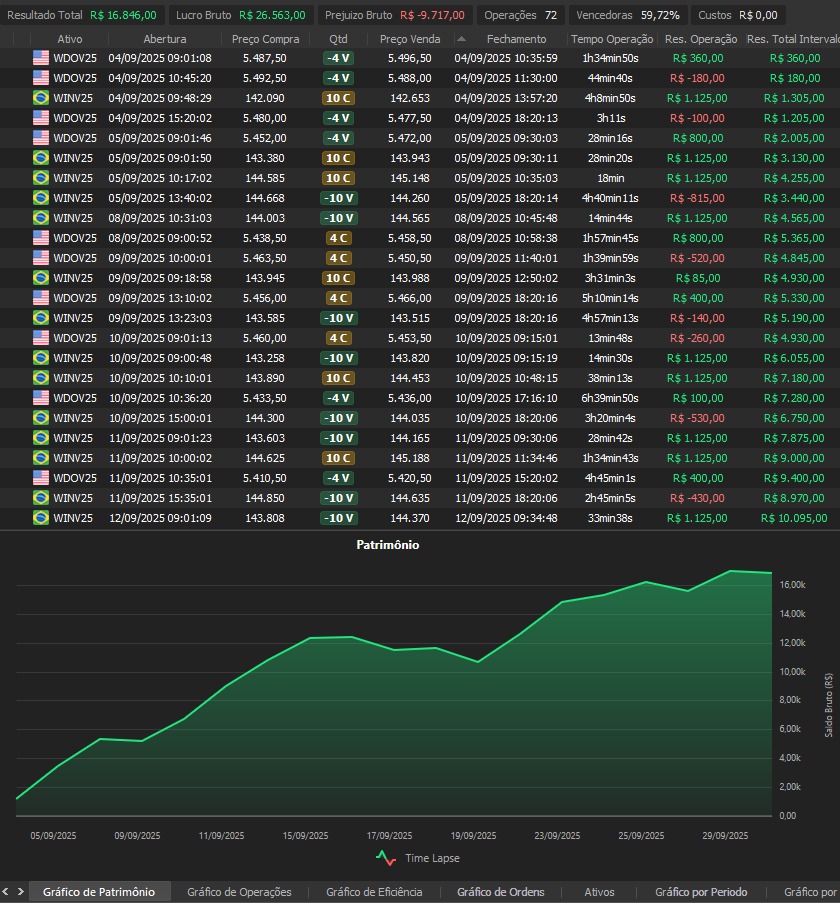Click the '-10 V' badge on 05/09 13:40:02 row

click(338, 198)
